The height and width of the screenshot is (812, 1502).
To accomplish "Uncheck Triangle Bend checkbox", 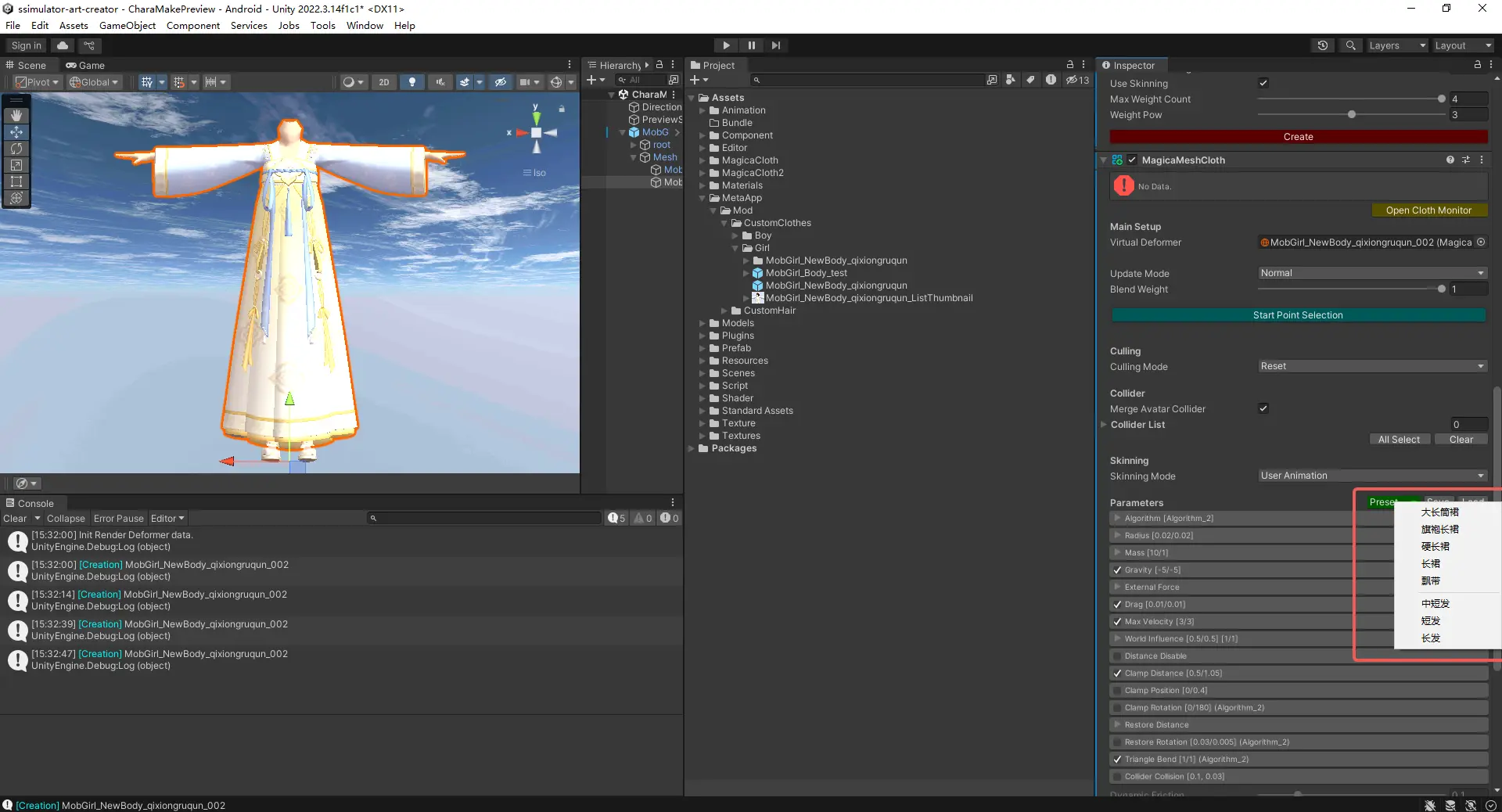I will (1117, 760).
